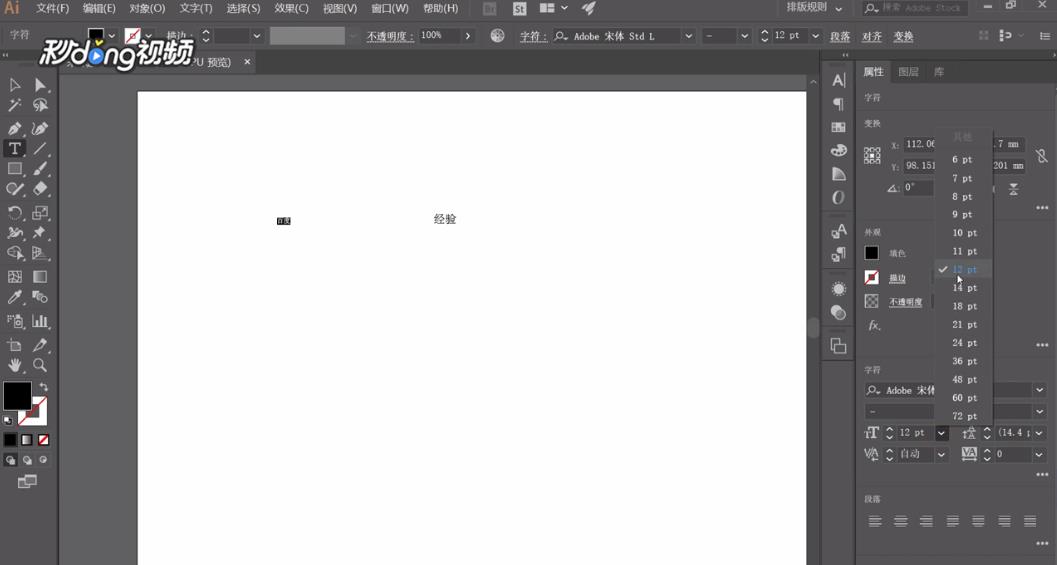This screenshot has height=565, width=1057.
Task: Open leading value dropdown
Action: pos(1039,433)
